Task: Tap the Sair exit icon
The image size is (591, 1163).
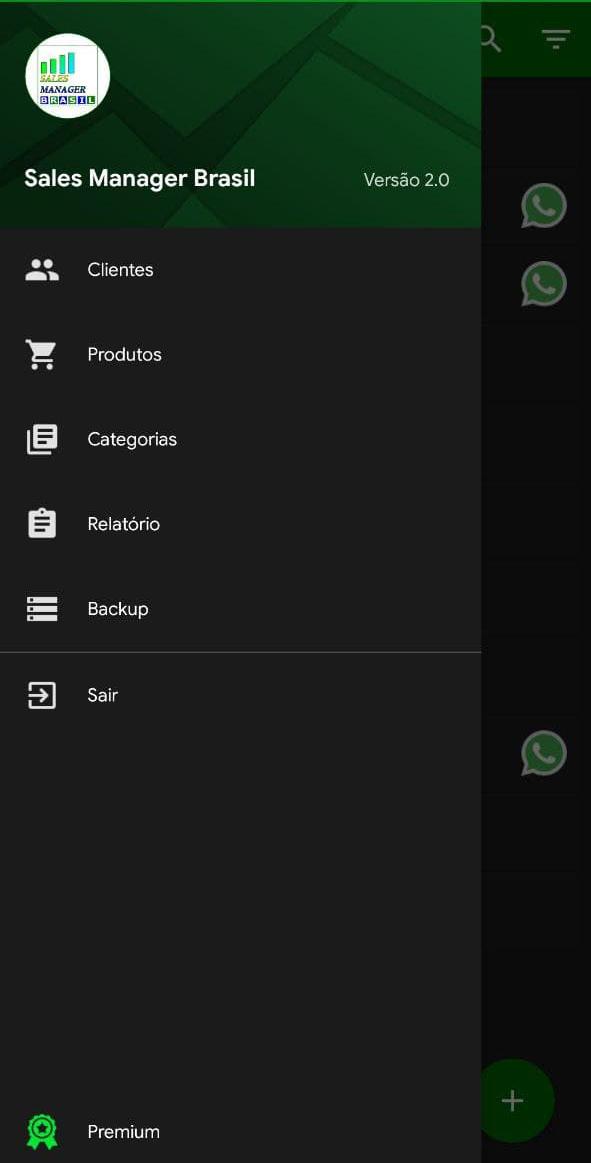Action: point(42,695)
